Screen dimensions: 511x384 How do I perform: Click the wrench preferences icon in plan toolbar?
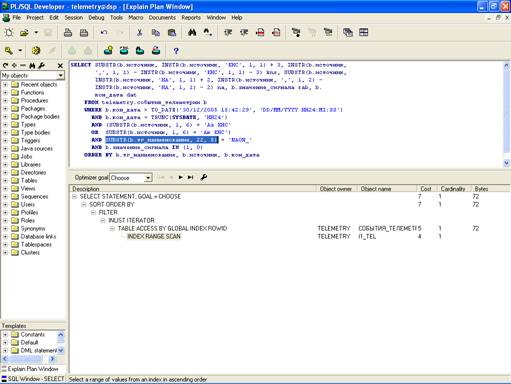point(204,177)
